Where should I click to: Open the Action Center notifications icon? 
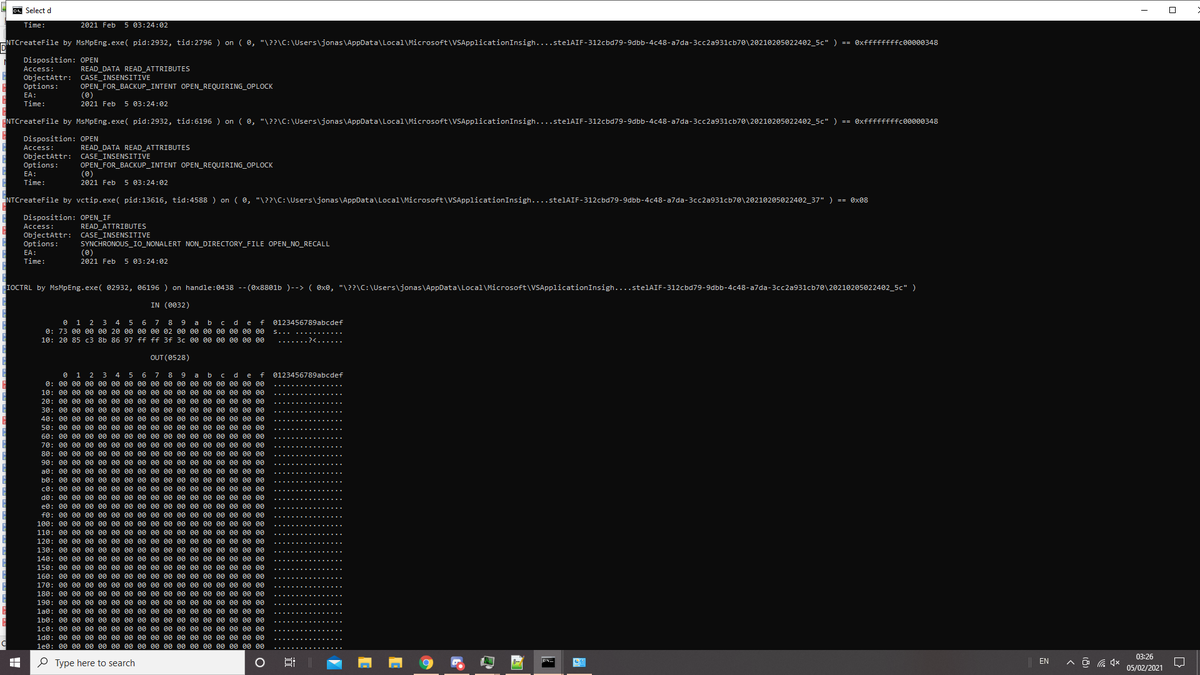coord(1180,662)
